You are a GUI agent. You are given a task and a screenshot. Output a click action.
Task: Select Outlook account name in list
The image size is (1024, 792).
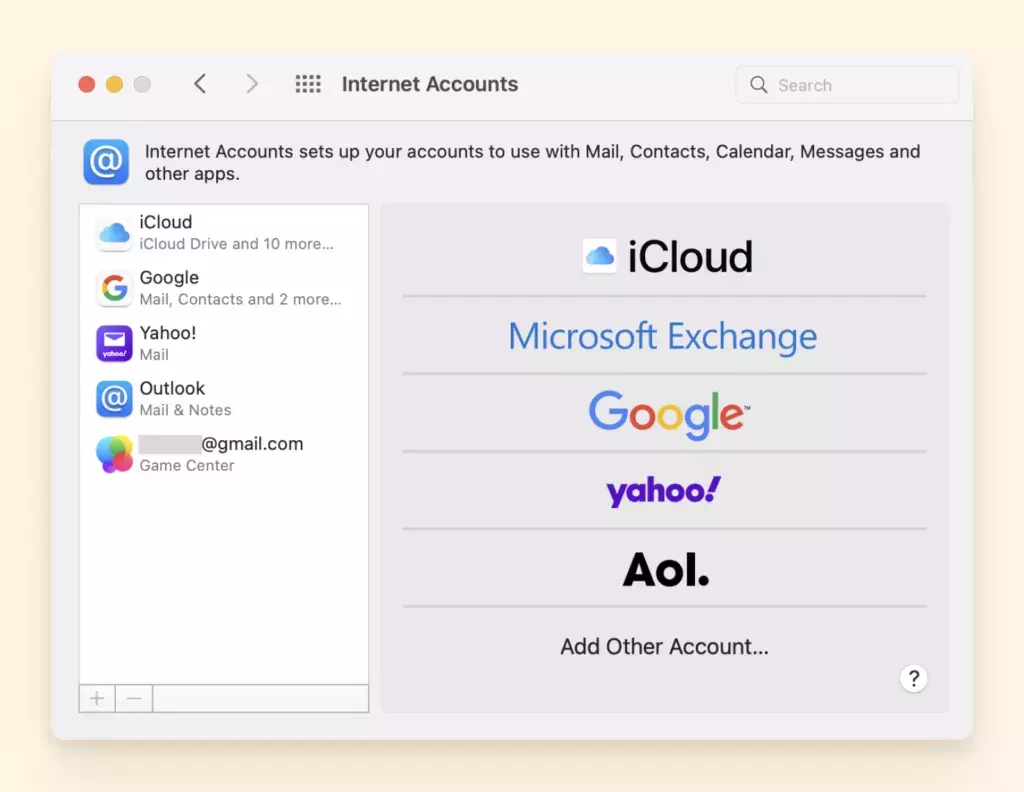click(x=172, y=388)
